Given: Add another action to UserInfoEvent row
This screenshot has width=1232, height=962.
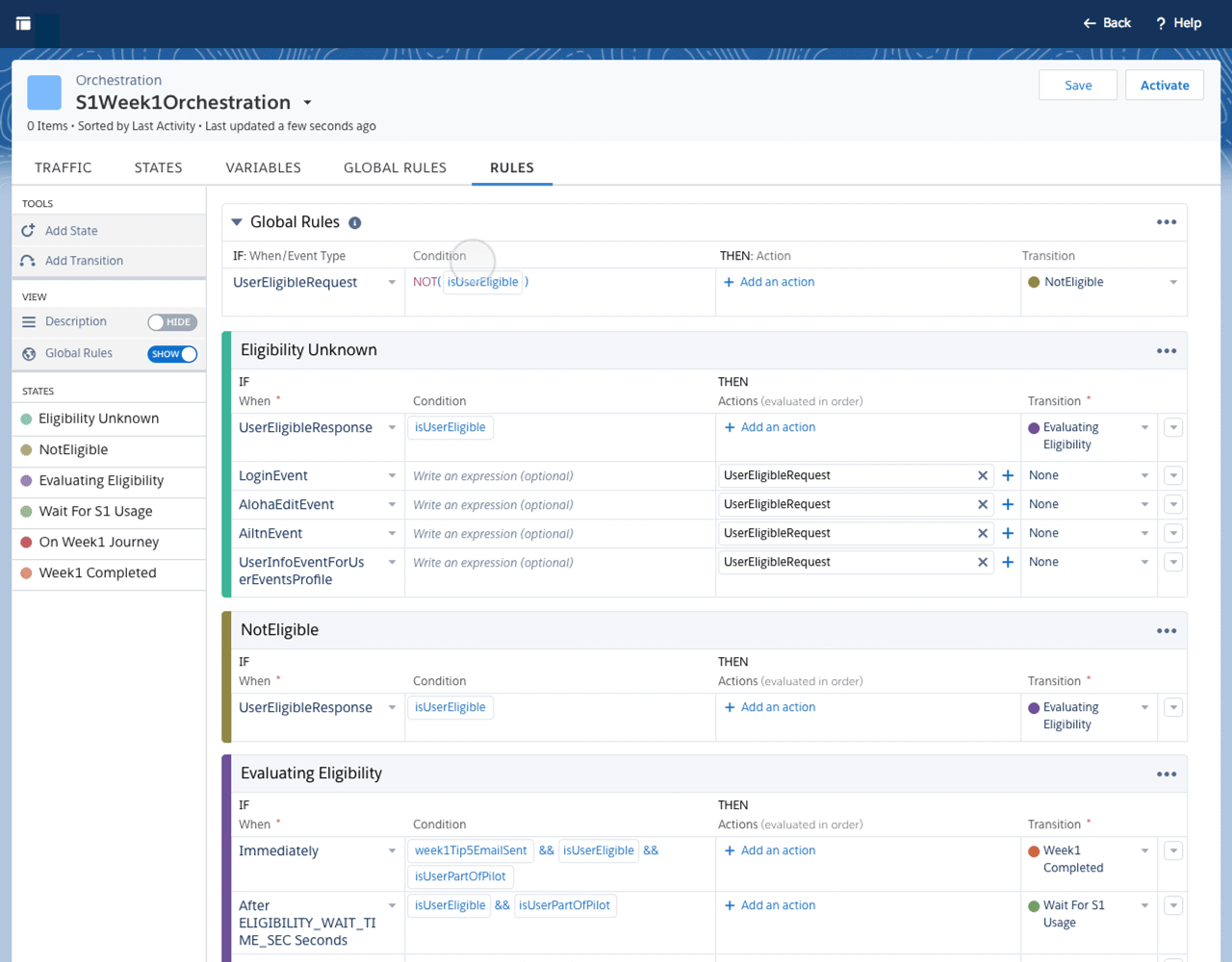Looking at the screenshot, I should click(1008, 563).
